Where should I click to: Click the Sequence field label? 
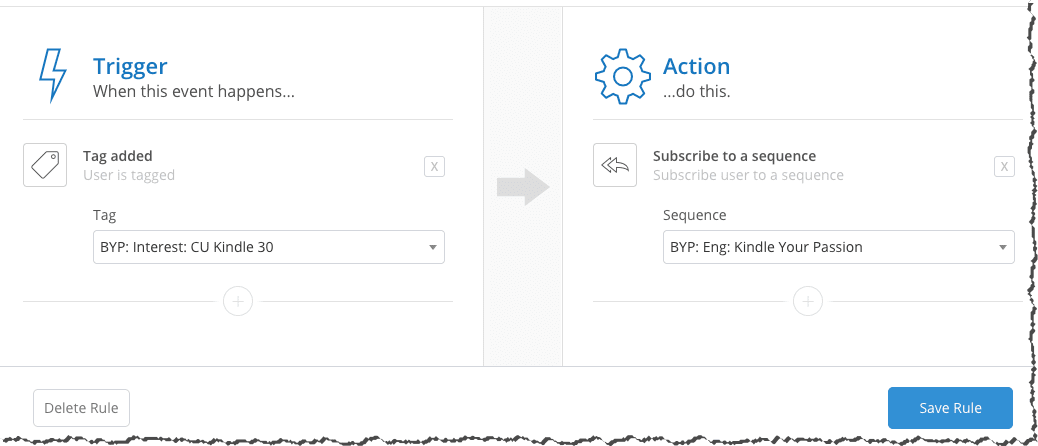[694, 215]
